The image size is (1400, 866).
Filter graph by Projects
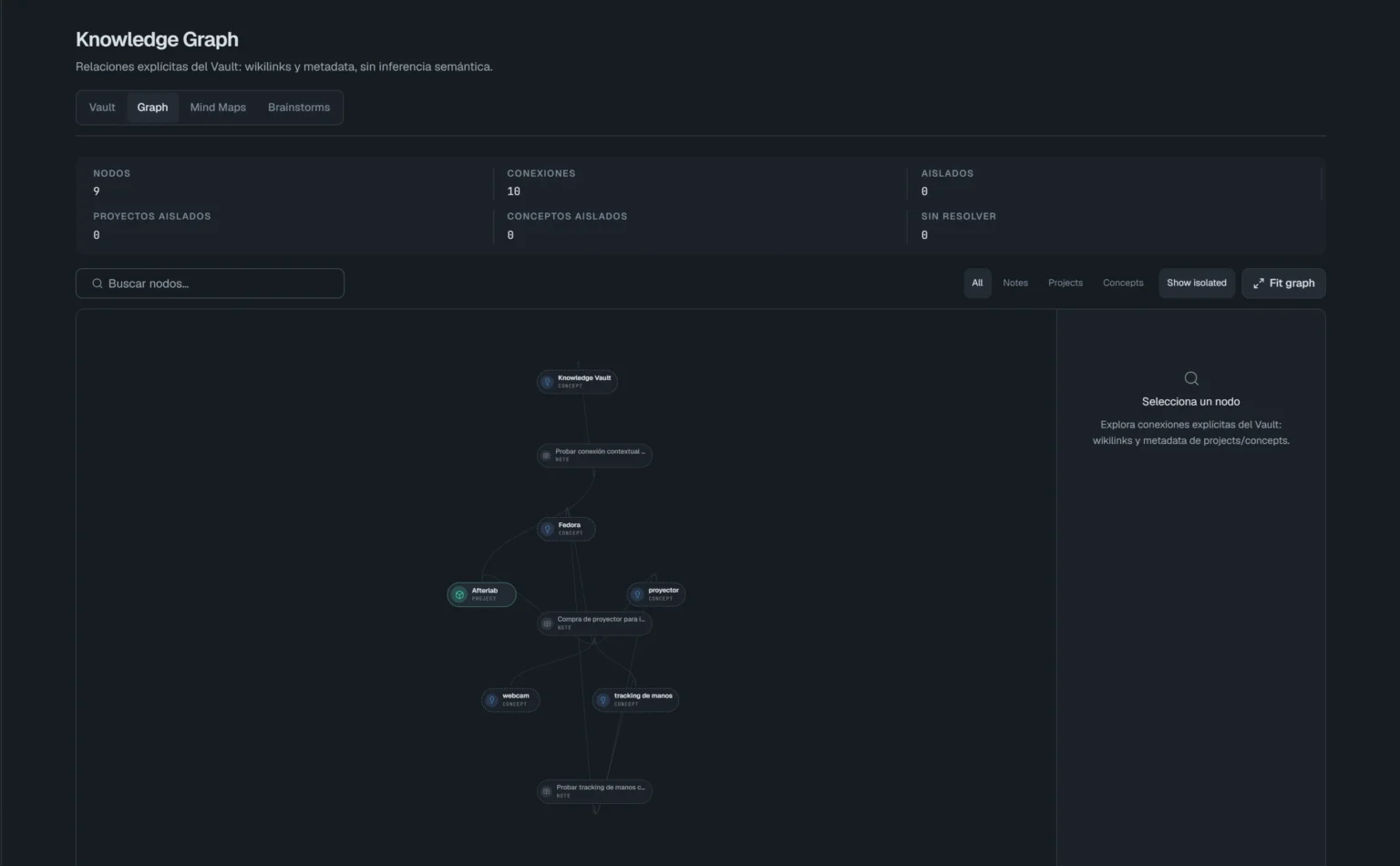1065,283
